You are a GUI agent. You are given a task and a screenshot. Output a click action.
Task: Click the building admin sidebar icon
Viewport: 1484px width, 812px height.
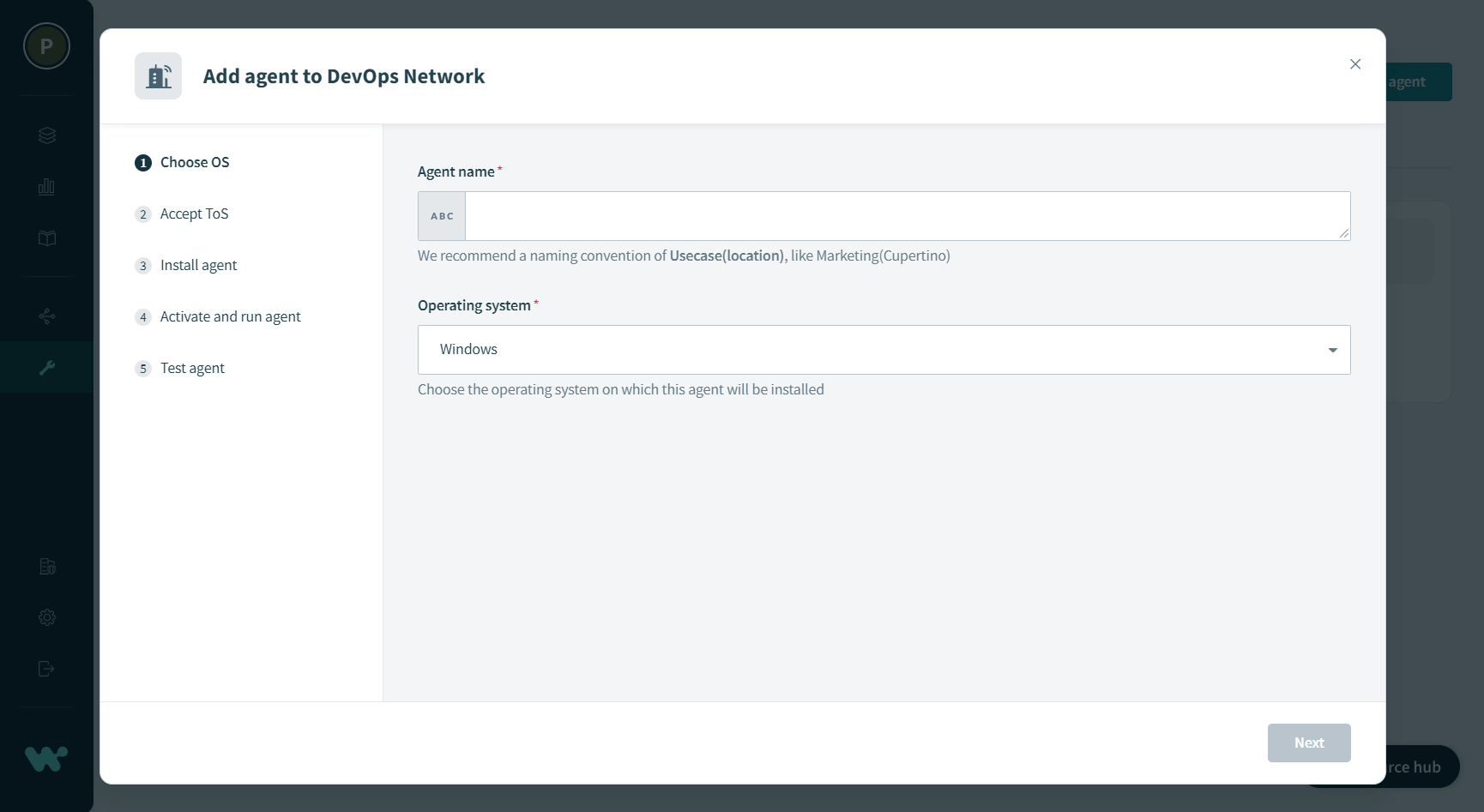point(47,566)
